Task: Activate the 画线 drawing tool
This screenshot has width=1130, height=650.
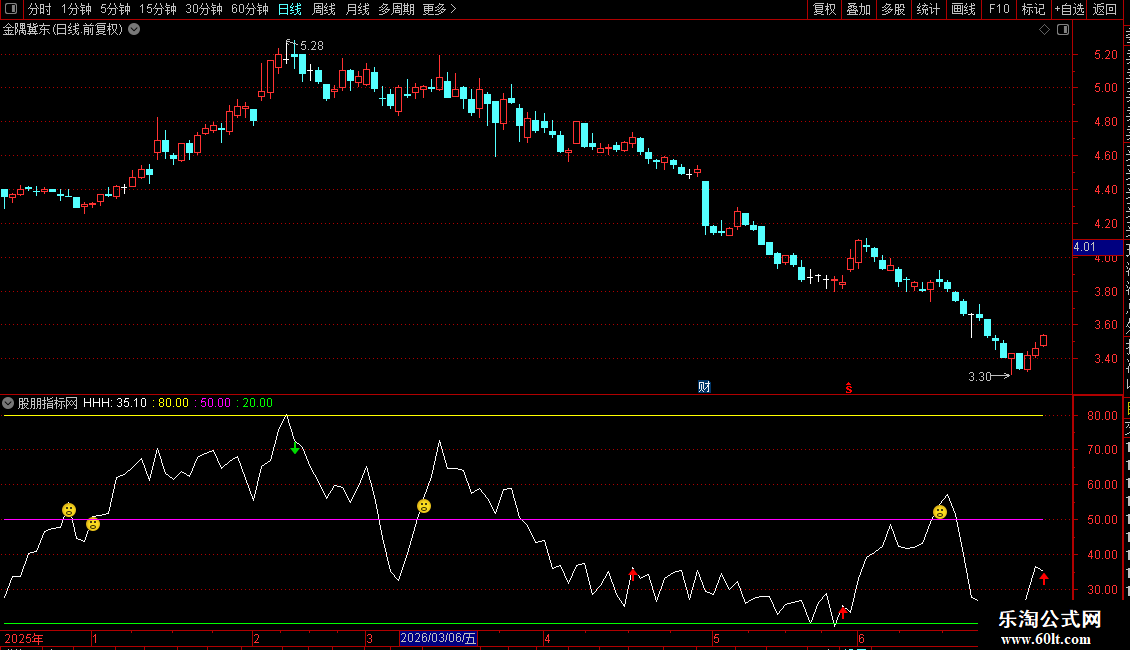Action: (x=963, y=9)
